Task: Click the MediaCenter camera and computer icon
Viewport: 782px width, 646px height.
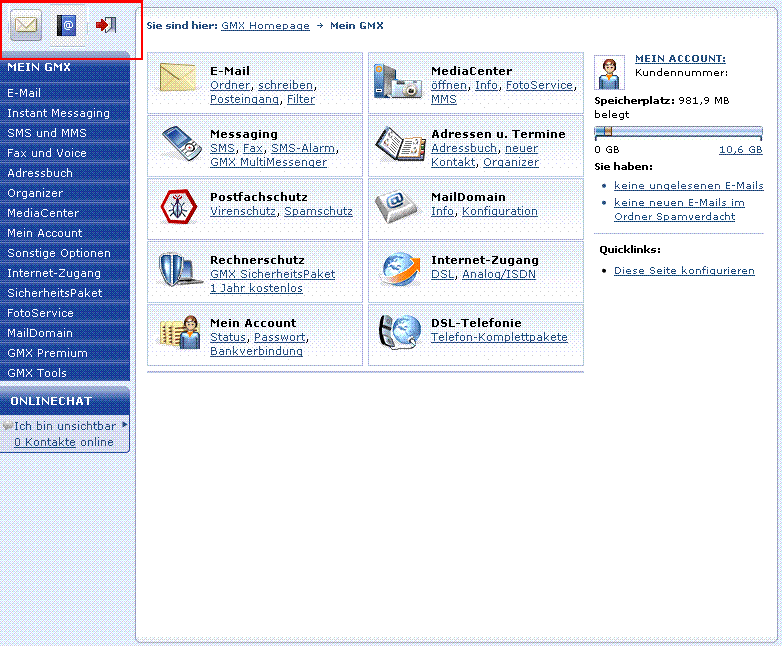Action: click(398, 81)
